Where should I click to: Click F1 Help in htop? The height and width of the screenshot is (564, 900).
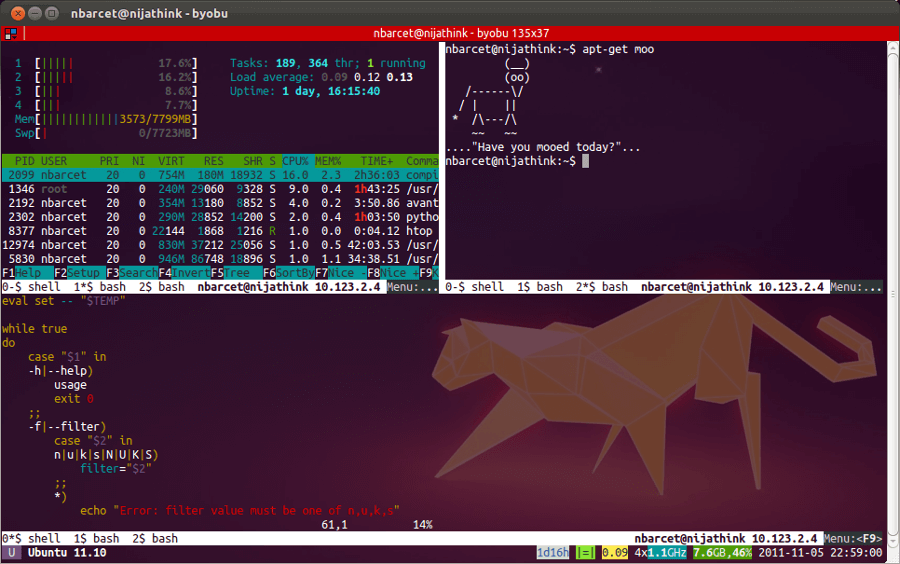pyautogui.click(x=24, y=273)
